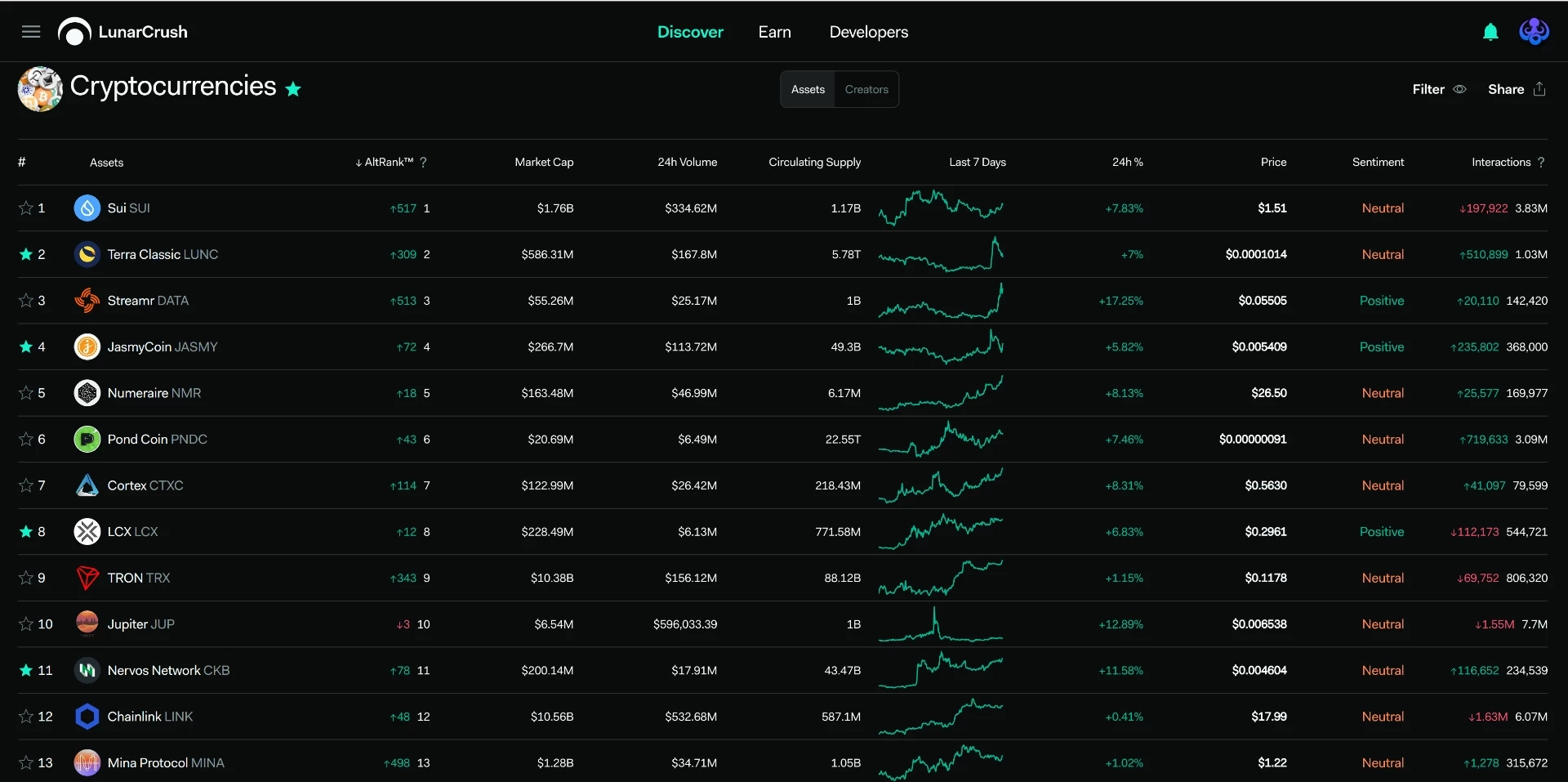The height and width of the screenshot is (782, 1568).
Task: Open the hamburger menu
Action: point(31,32)
